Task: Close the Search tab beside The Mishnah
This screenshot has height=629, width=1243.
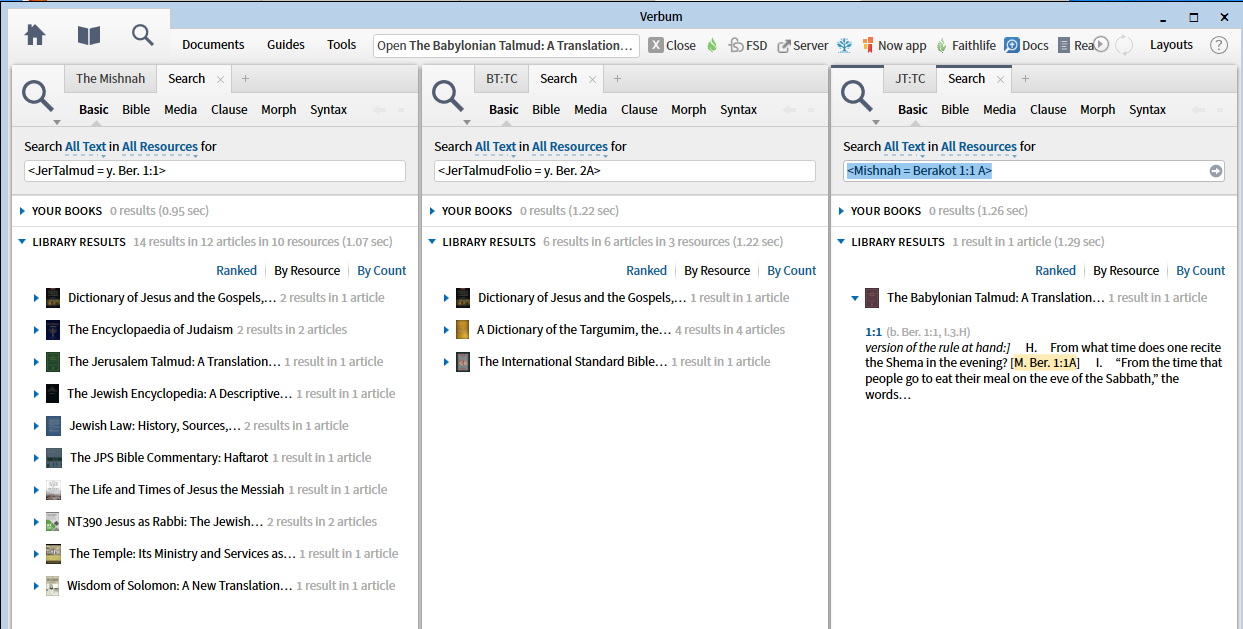Action: coord(221,79)
